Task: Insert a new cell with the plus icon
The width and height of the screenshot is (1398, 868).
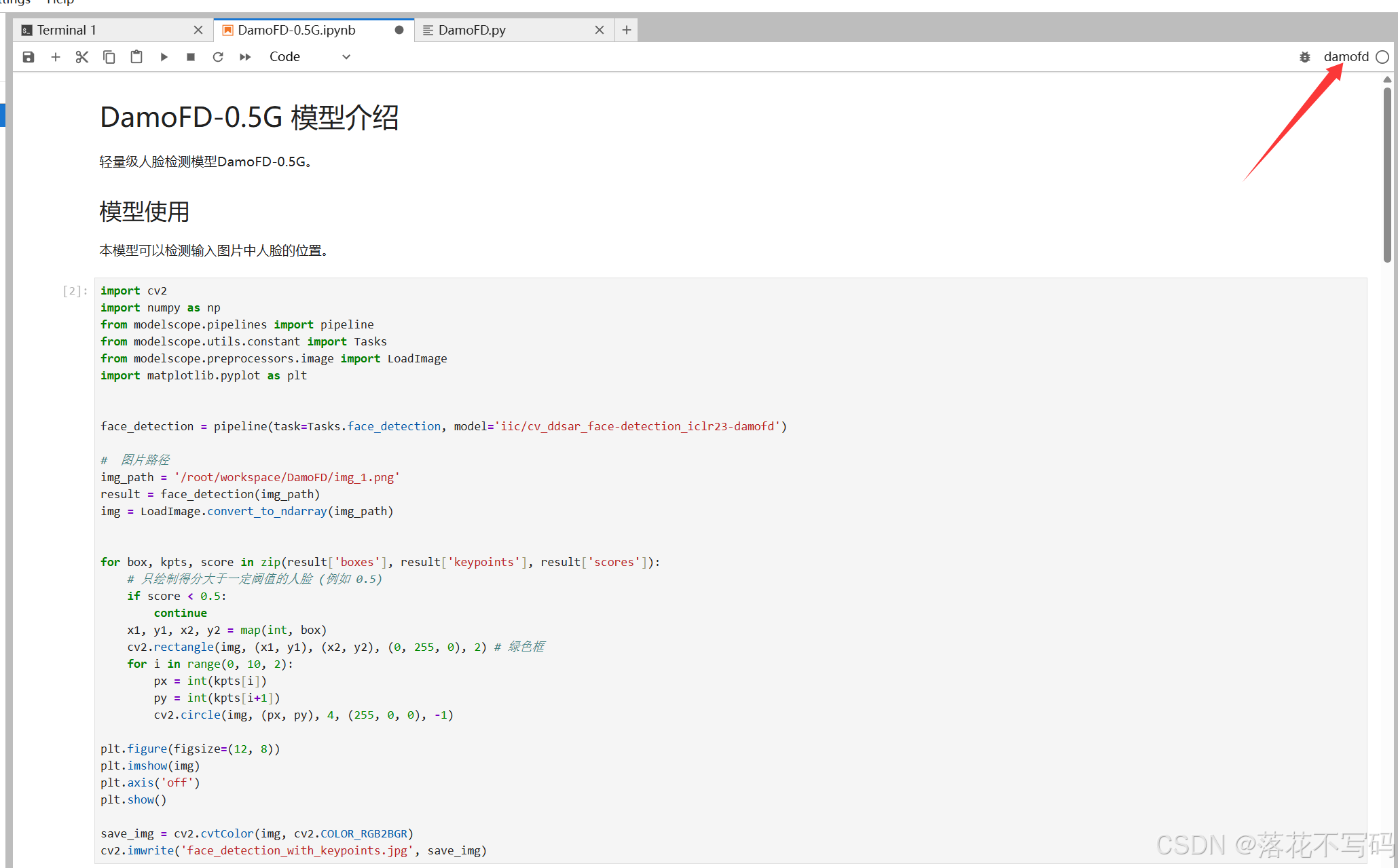Action: click(x=56, y=57)
